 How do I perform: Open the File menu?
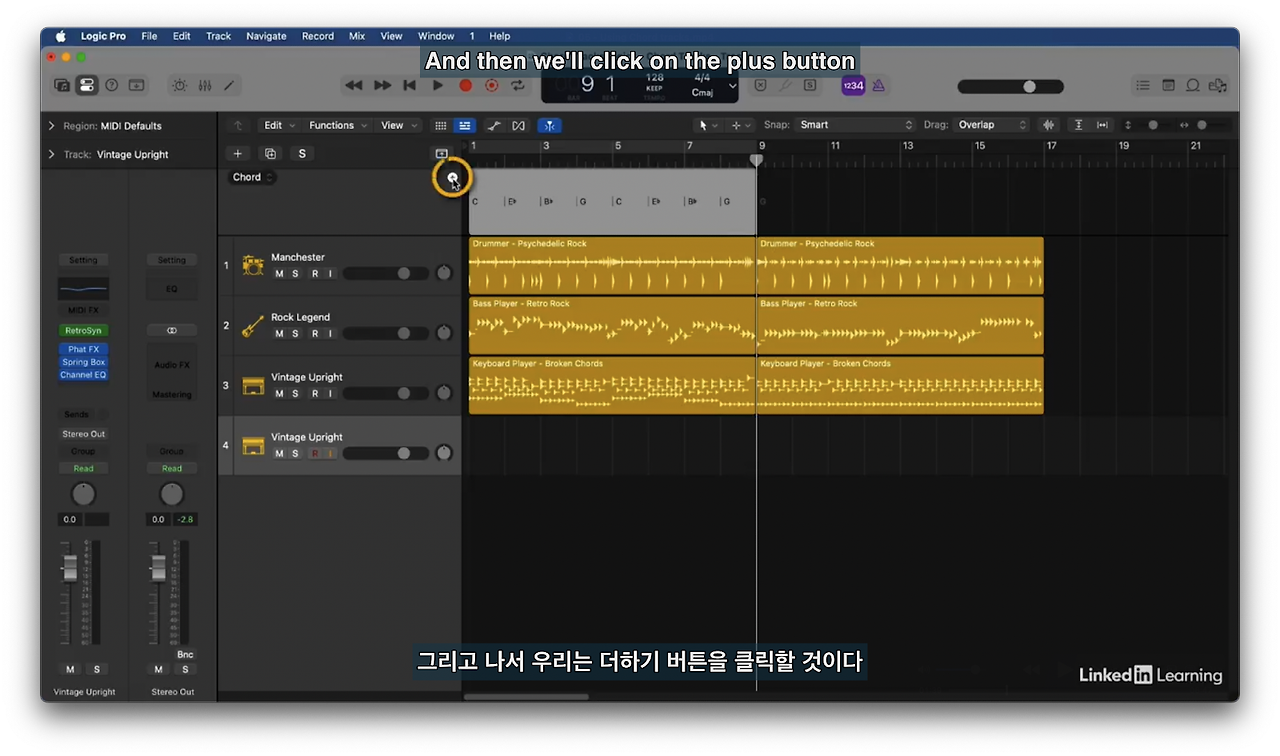point(149,36)
